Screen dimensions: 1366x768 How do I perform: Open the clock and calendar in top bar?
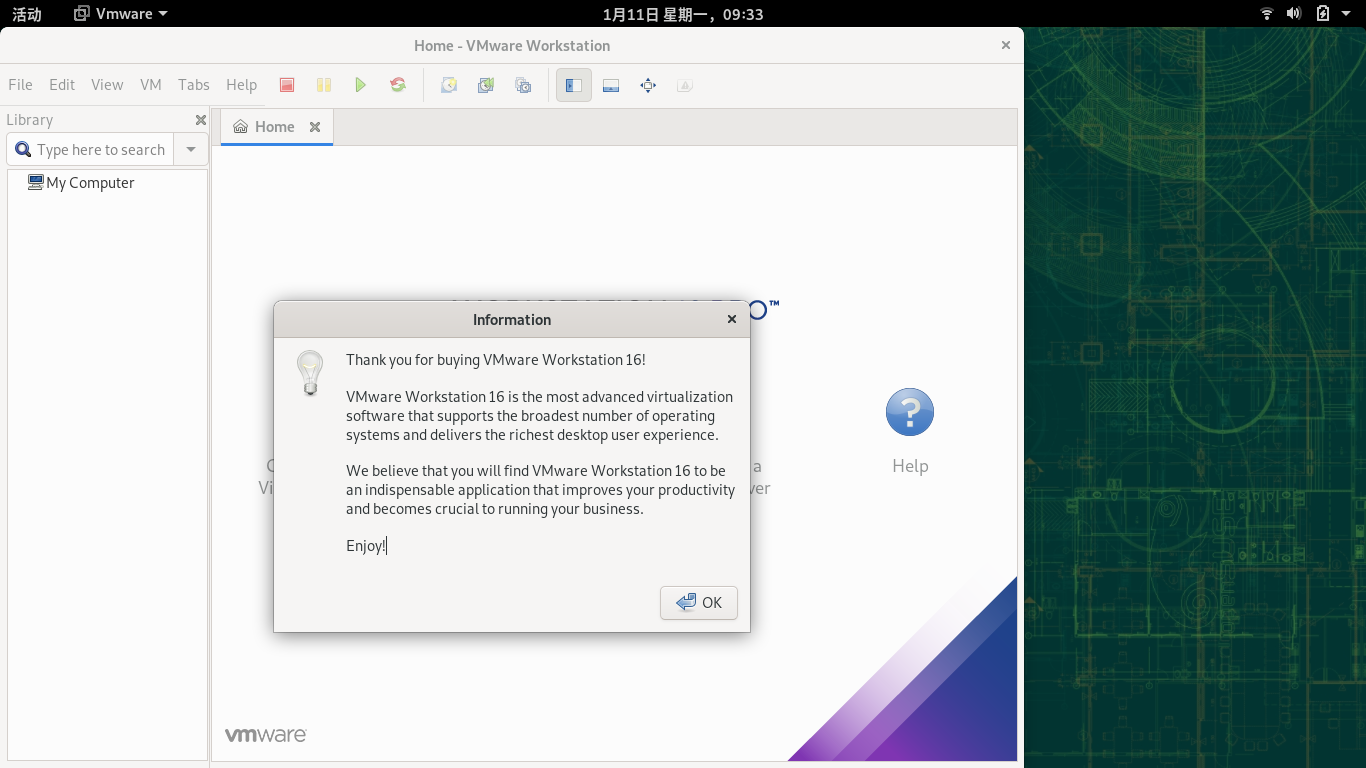pos(683,14)
